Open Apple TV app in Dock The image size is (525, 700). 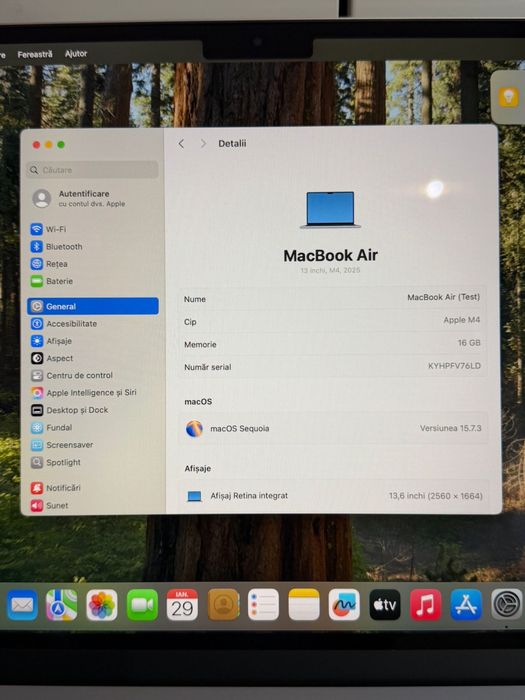point(385,605)
